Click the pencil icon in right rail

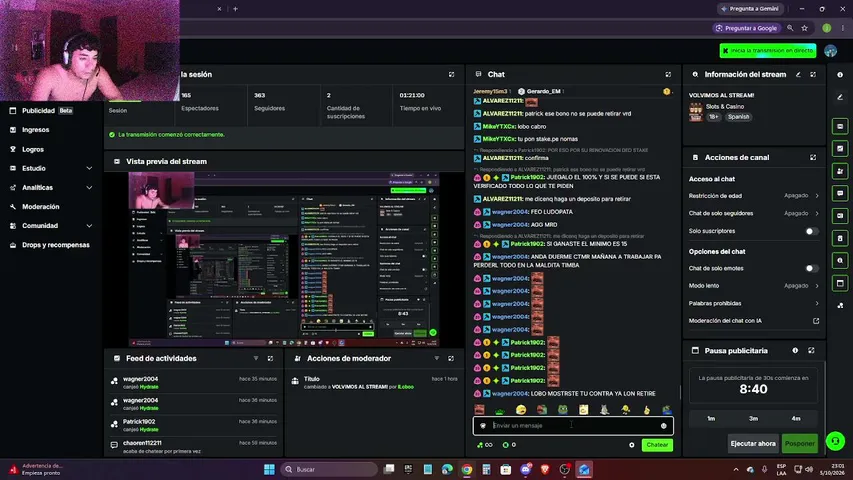[840, 97]
